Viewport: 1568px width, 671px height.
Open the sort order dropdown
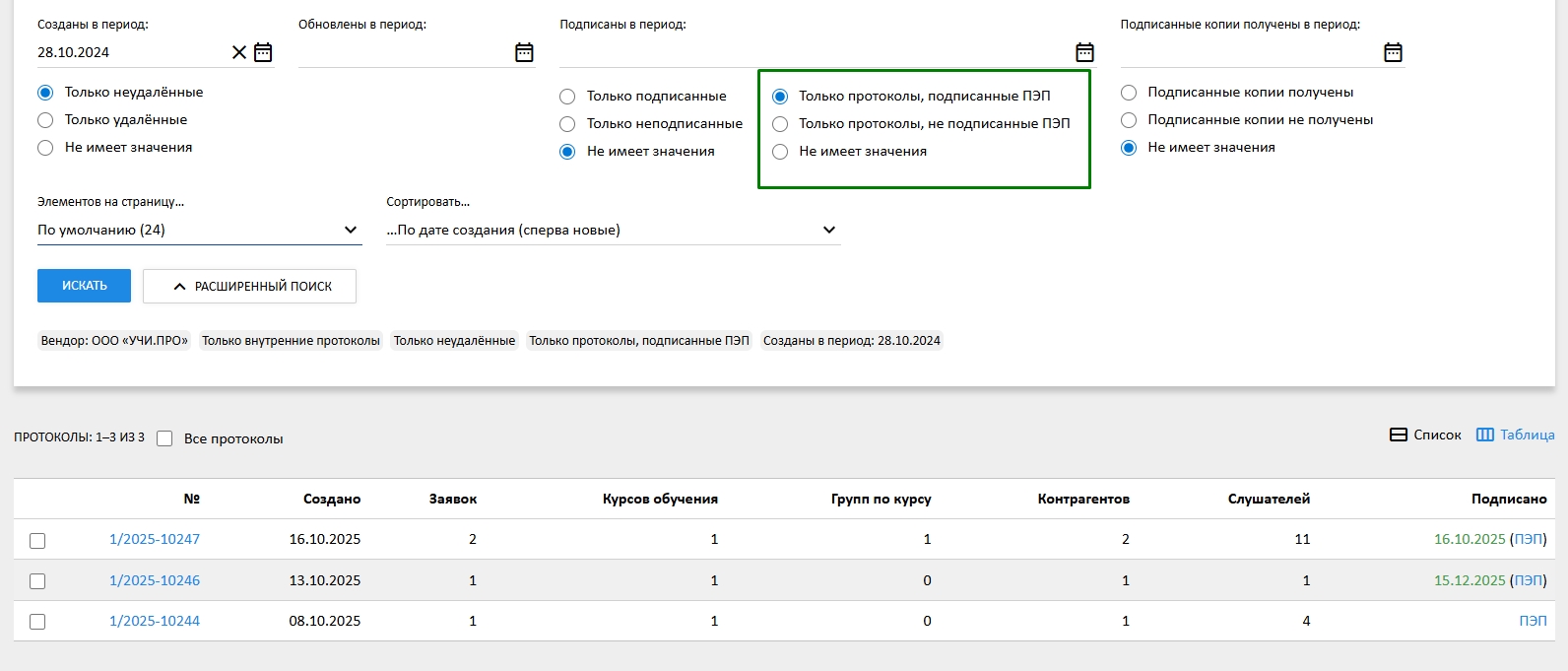click(x=613, y=230)
